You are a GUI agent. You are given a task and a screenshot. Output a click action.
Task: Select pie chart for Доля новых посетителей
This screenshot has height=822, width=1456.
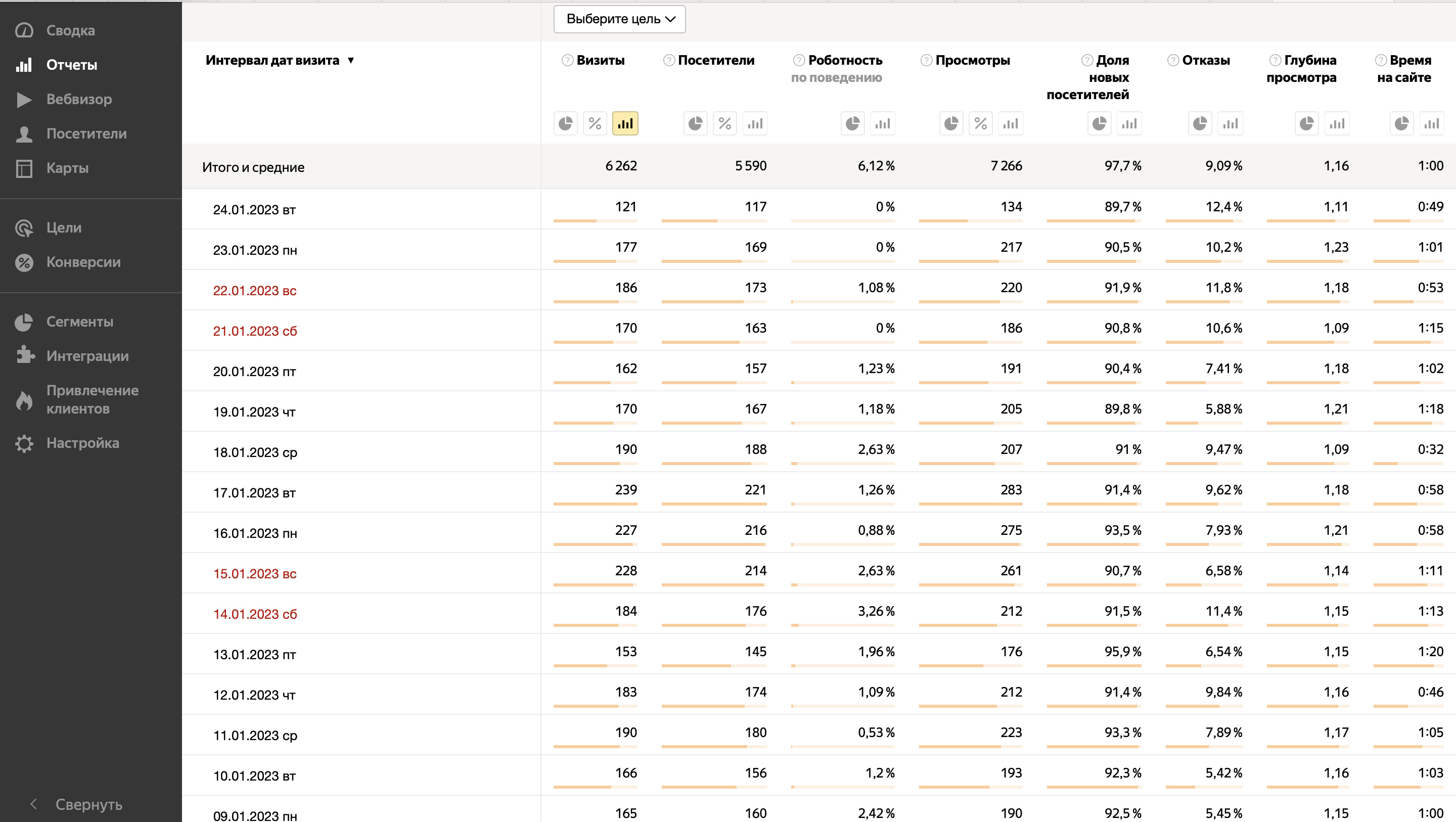coord(1100,123)
